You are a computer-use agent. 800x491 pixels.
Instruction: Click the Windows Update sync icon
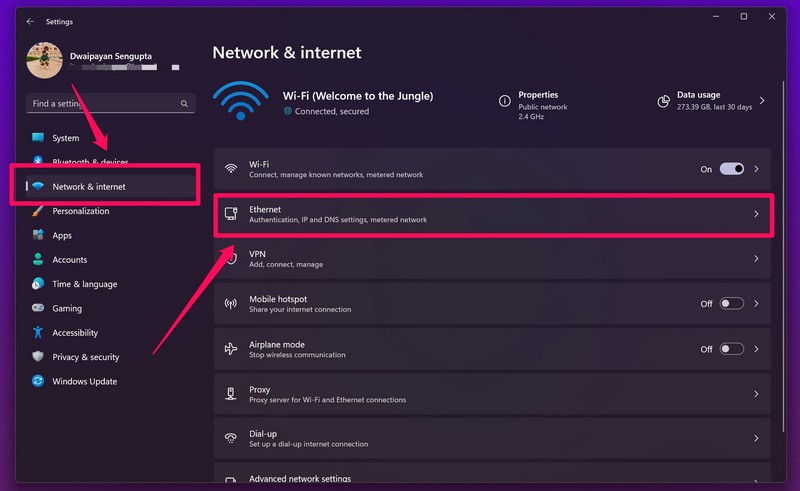click(x=38, y=381)
